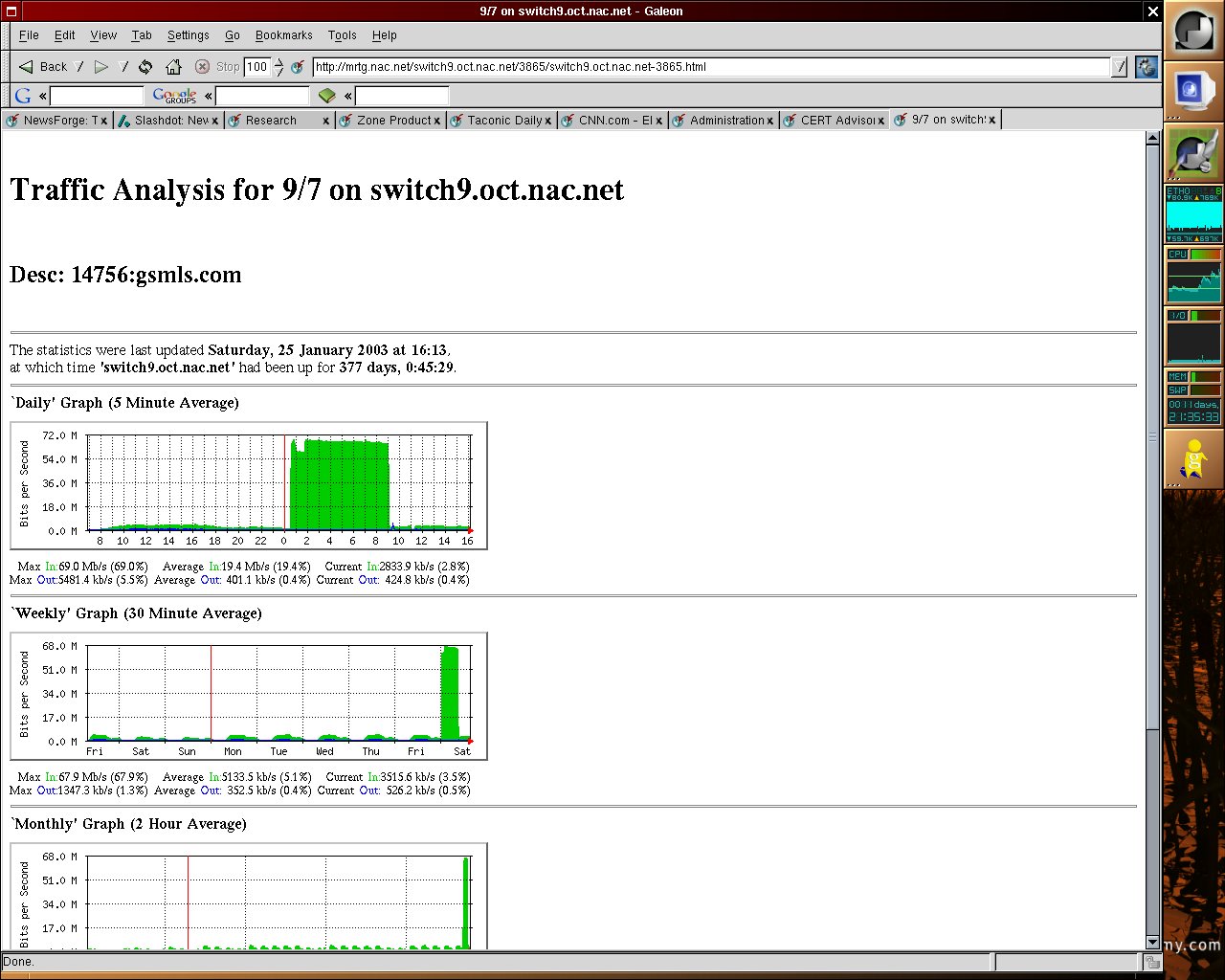1225x980 pixels.
Task: Click the Google Groups search icon
Action: coord(175,96)
